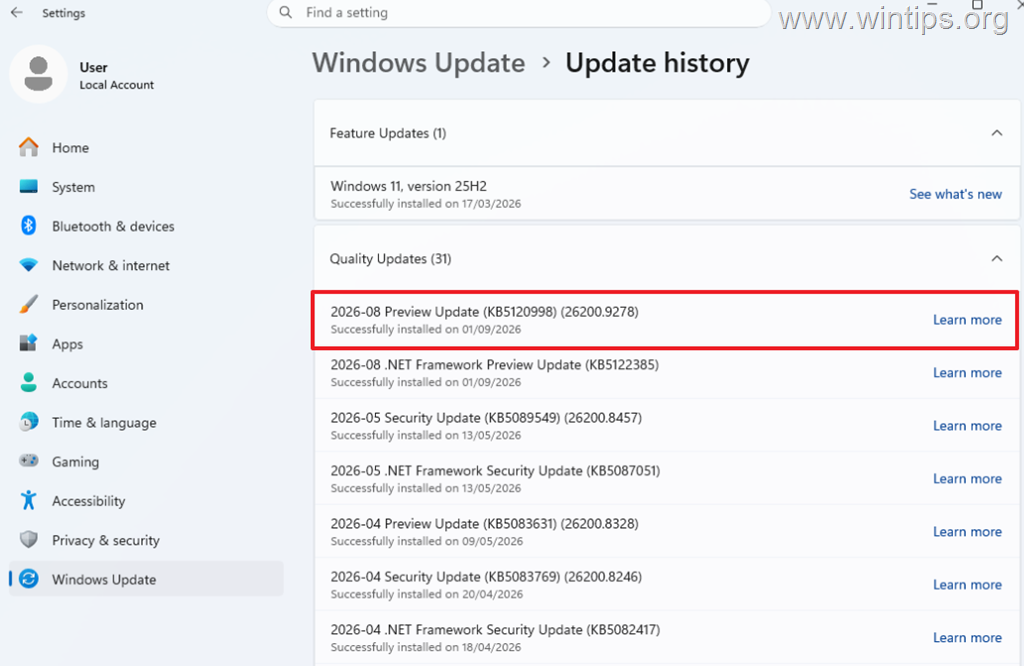Click the Personalization paintbrush icon
Image resolution: width=1024 pixels, height=666 pixels.
28,304
